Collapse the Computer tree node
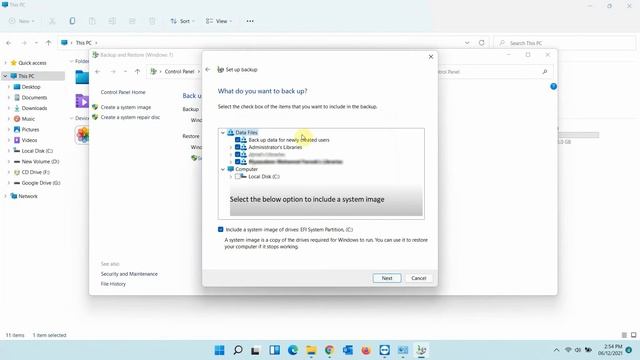 [223, 169]
